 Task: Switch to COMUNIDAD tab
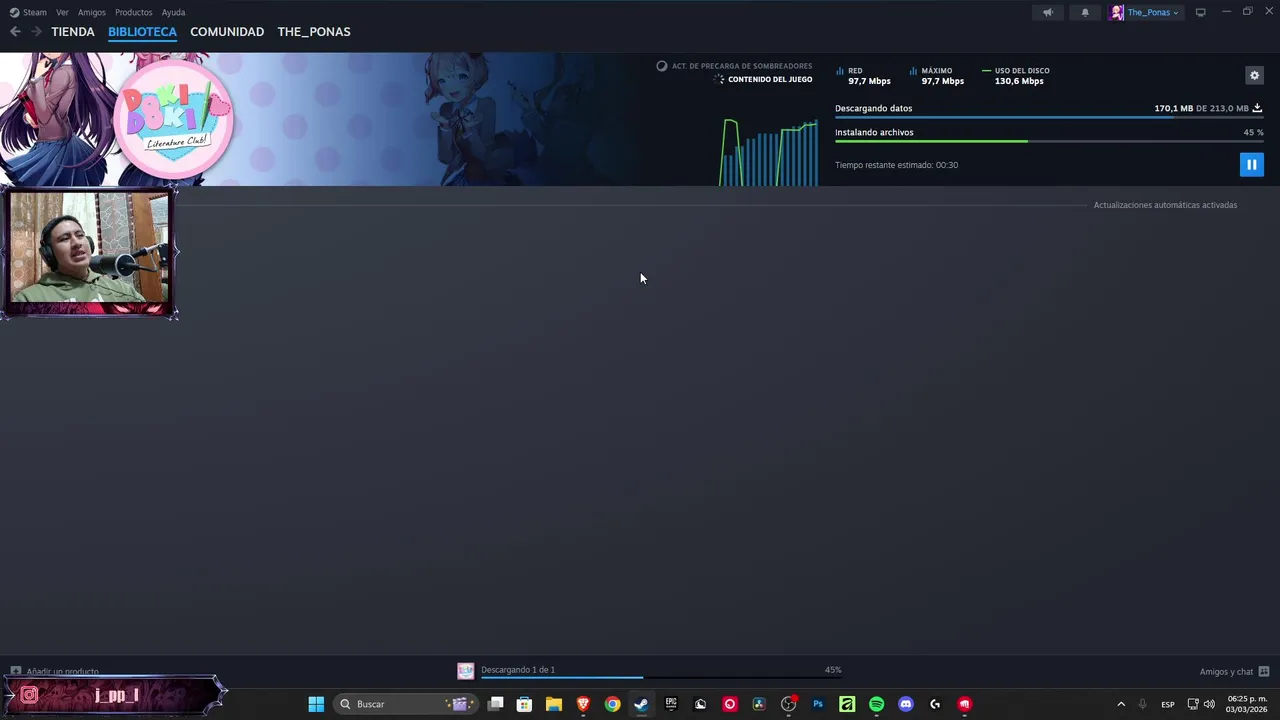(227, 31)
